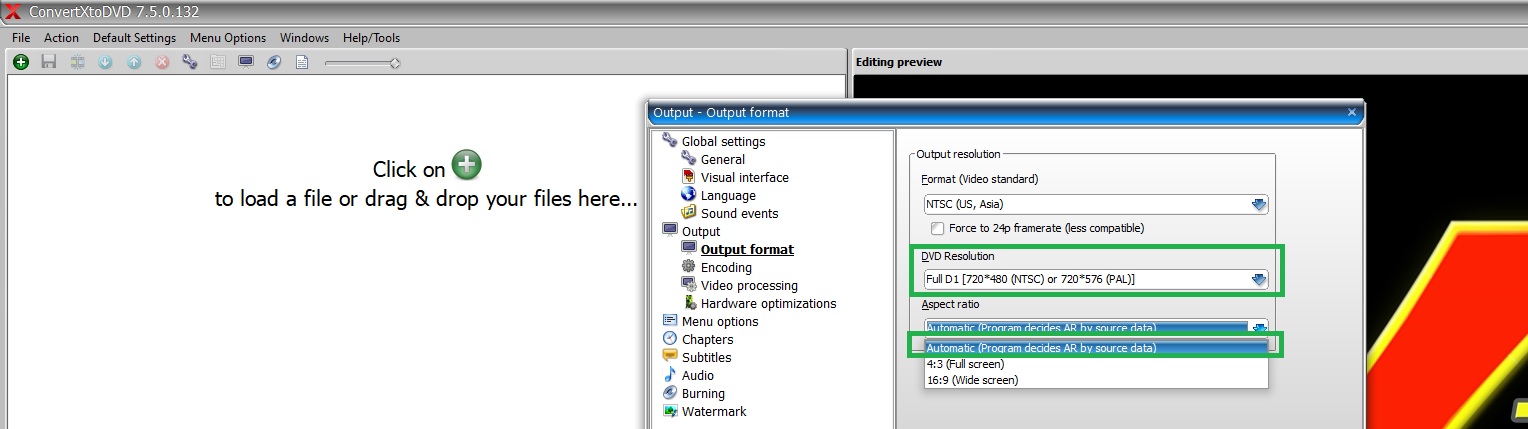Open Language settings
Viewport: 1528px width, 429px height.
tap(728, 195)
